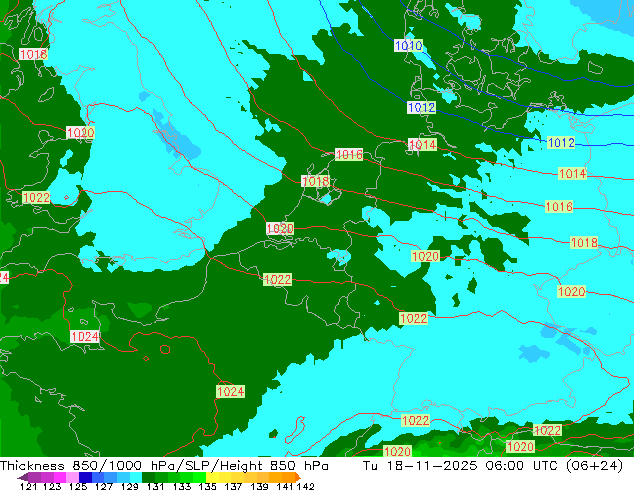Click the legend value 142
Screen dimensions: 634x490
click(305, 486)
